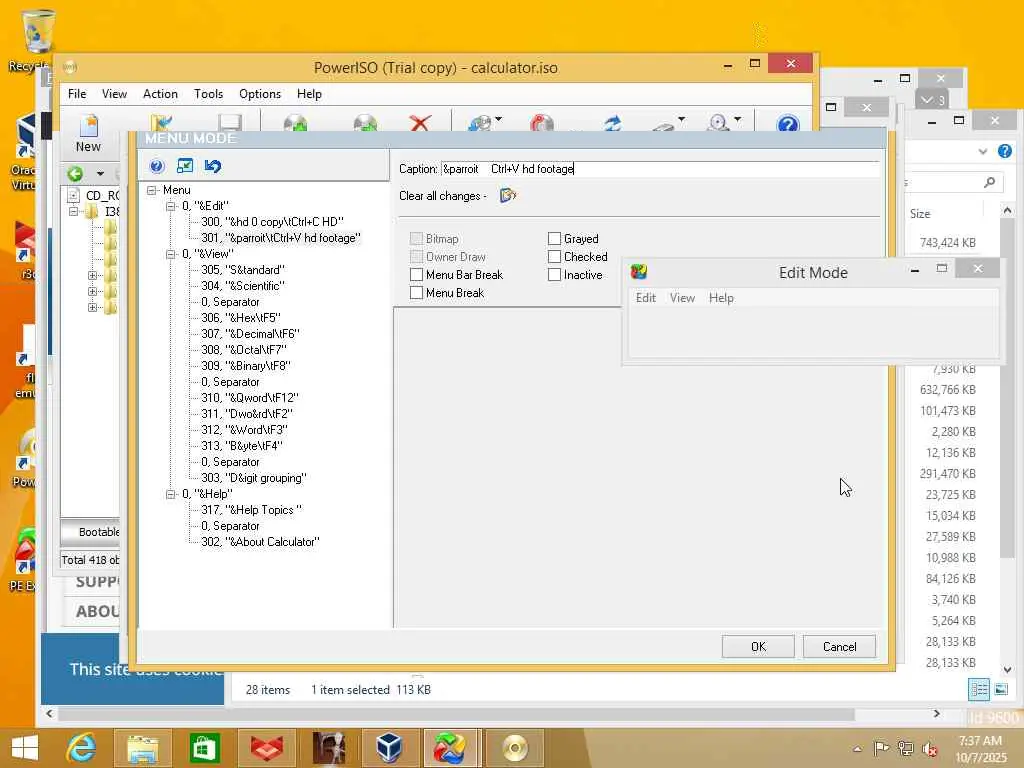Click the New toolbar button in PowerISO
The height and width of the screenshot is (768, 1024).
click(88, 135)
